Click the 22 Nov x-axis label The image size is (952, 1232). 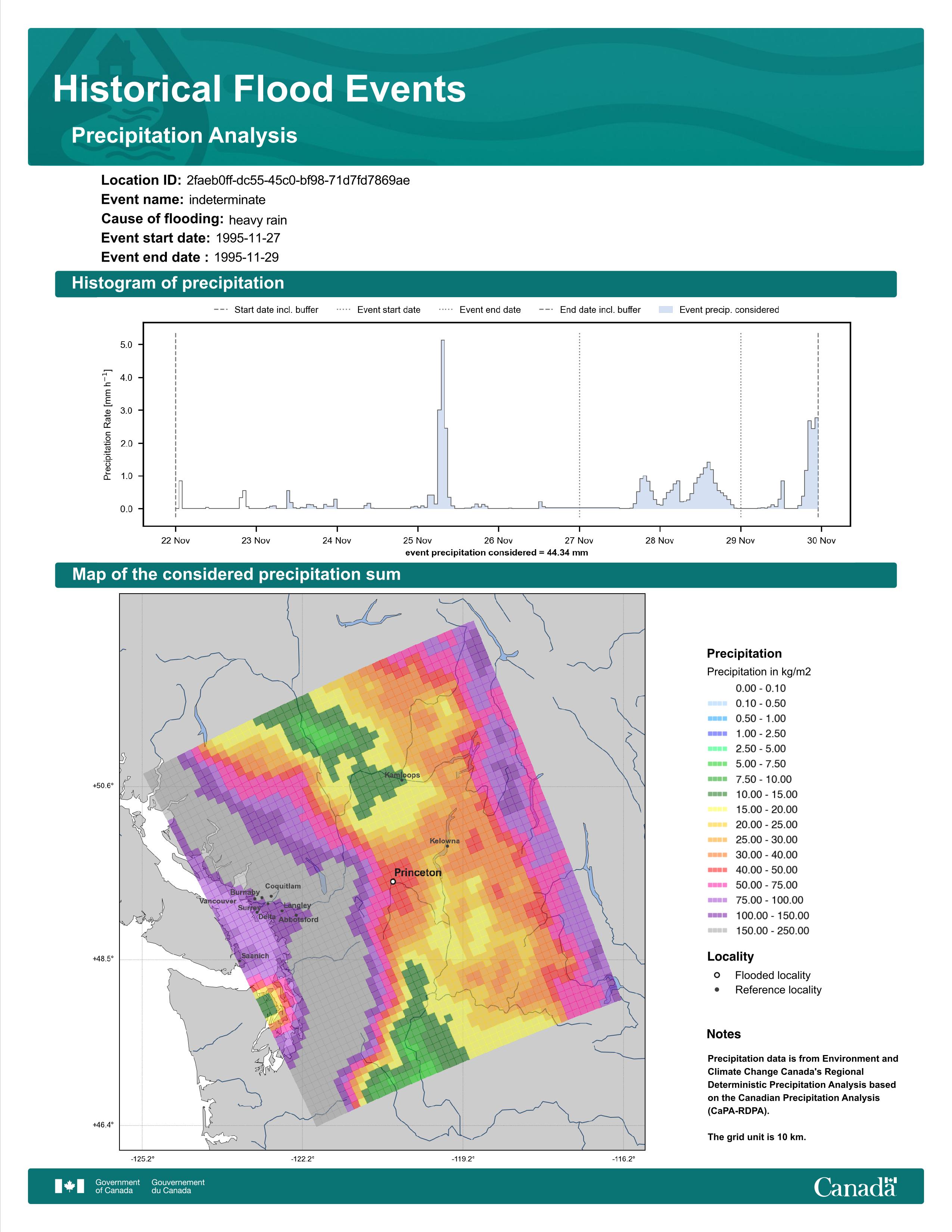[x=175, y=541]
